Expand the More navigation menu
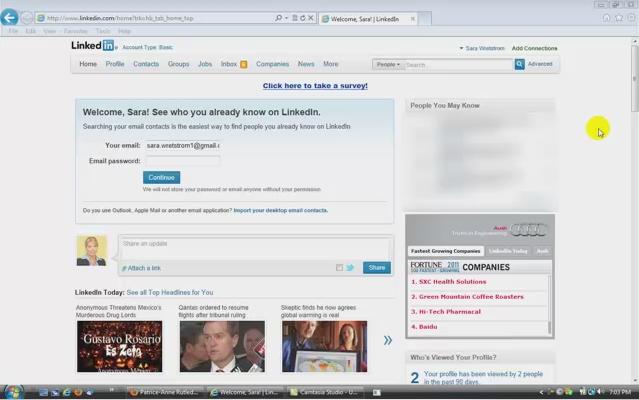The height and width of the screenshot is (400, 639). point(331,64)
